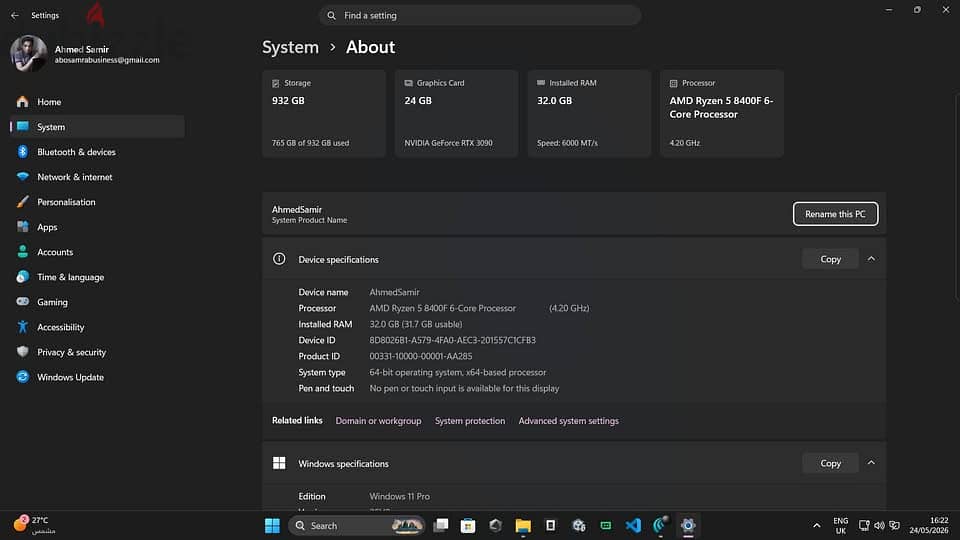Click the Bluetooth icon in the sidebar

(x=23, y=152)
